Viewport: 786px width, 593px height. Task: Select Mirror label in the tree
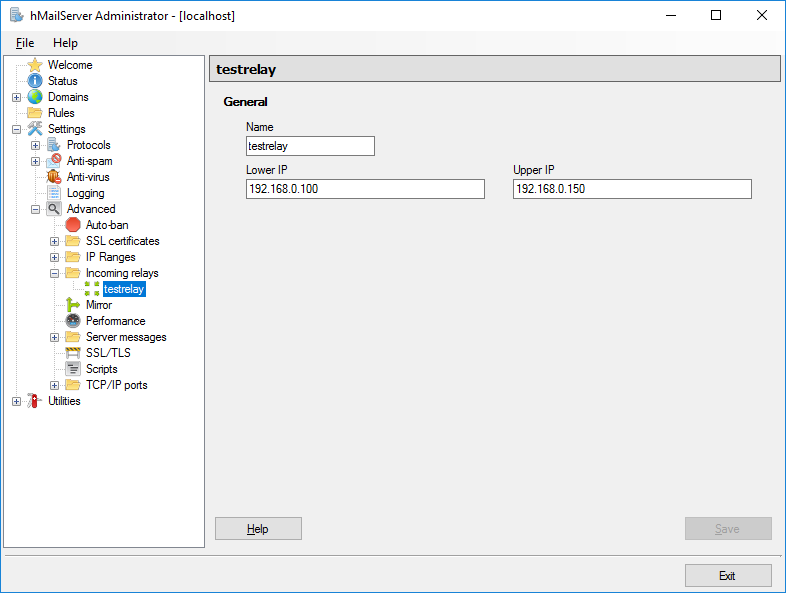(x=99, y=305)
